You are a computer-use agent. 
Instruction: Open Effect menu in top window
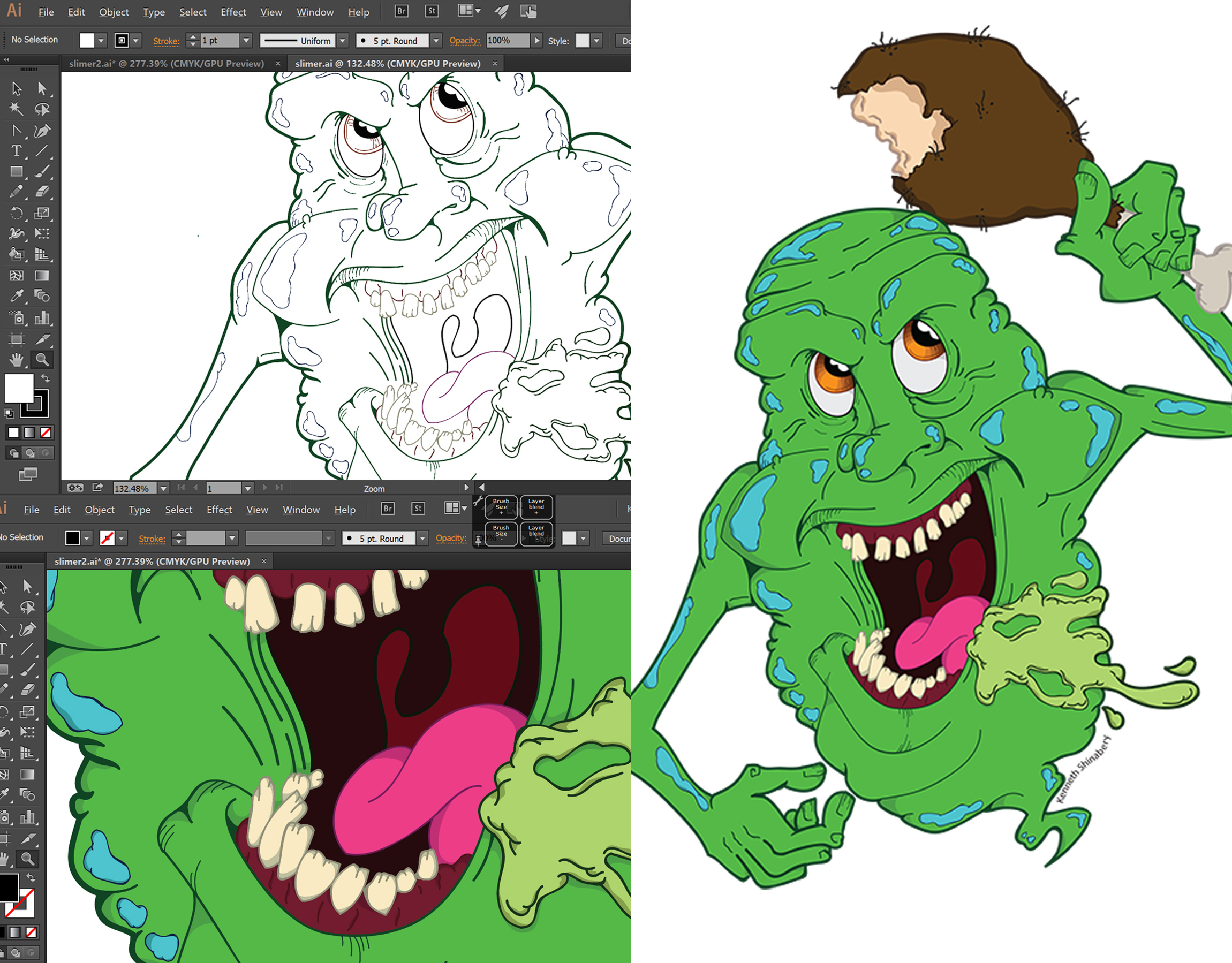tap(233, 12)
